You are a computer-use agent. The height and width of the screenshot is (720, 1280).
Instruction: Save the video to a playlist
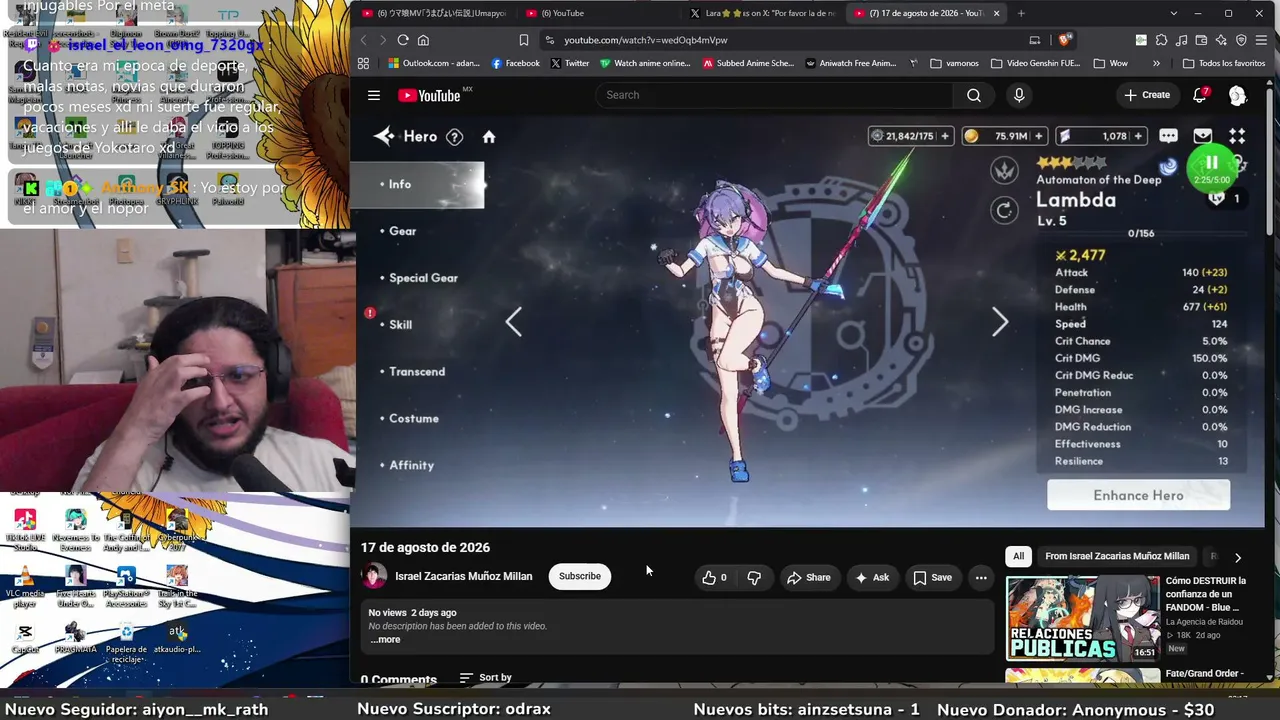click(x=932, y=577)
